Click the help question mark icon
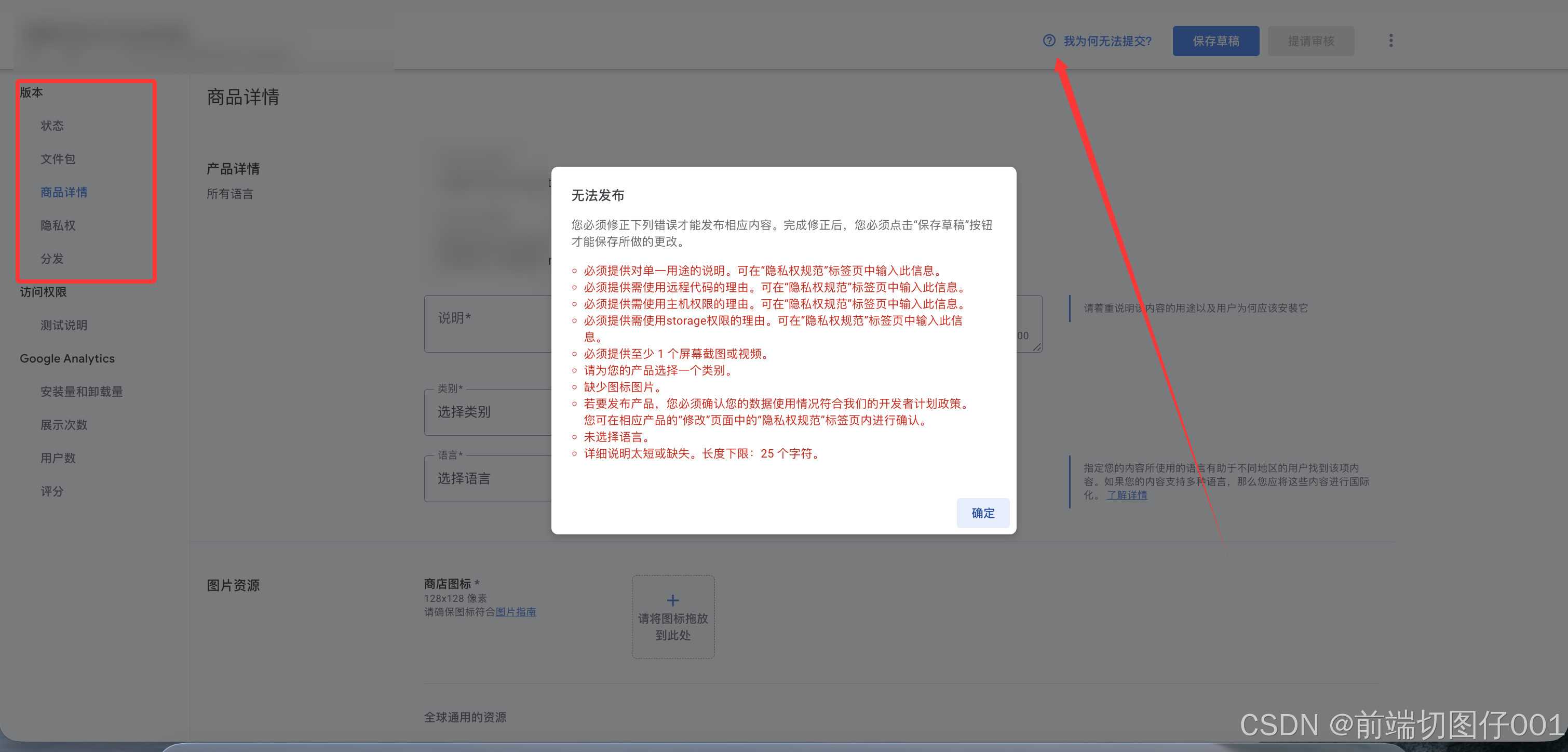The image size is (1568, 752). tap(1049, 41)
